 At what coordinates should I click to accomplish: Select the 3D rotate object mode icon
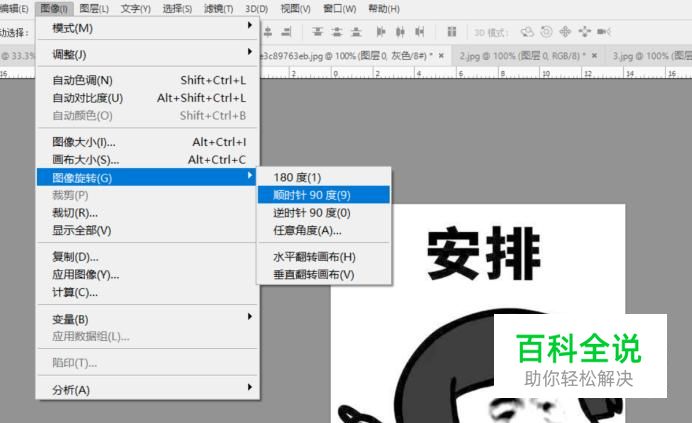(527, 32)
